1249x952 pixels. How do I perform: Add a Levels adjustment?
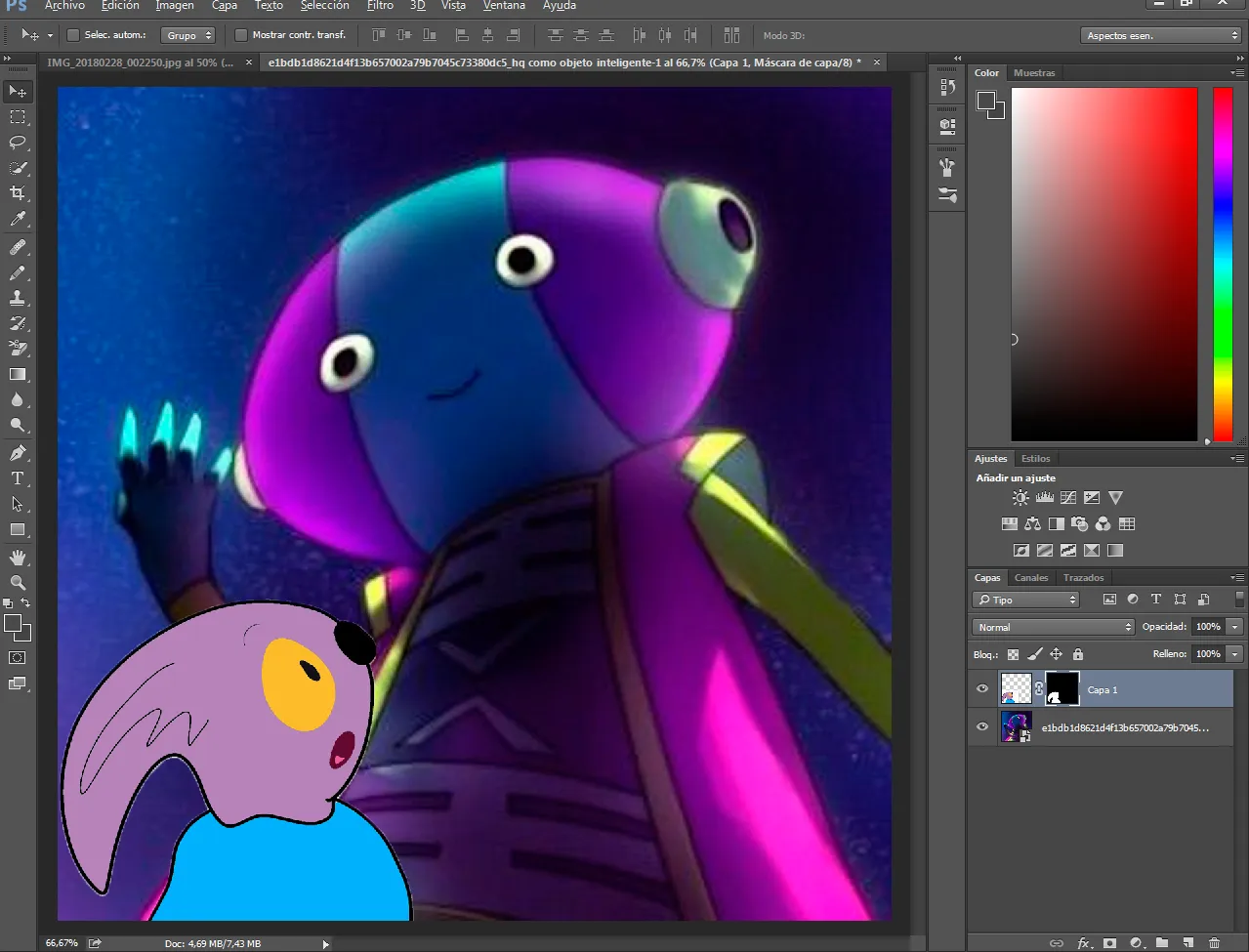pos(1044,498)
